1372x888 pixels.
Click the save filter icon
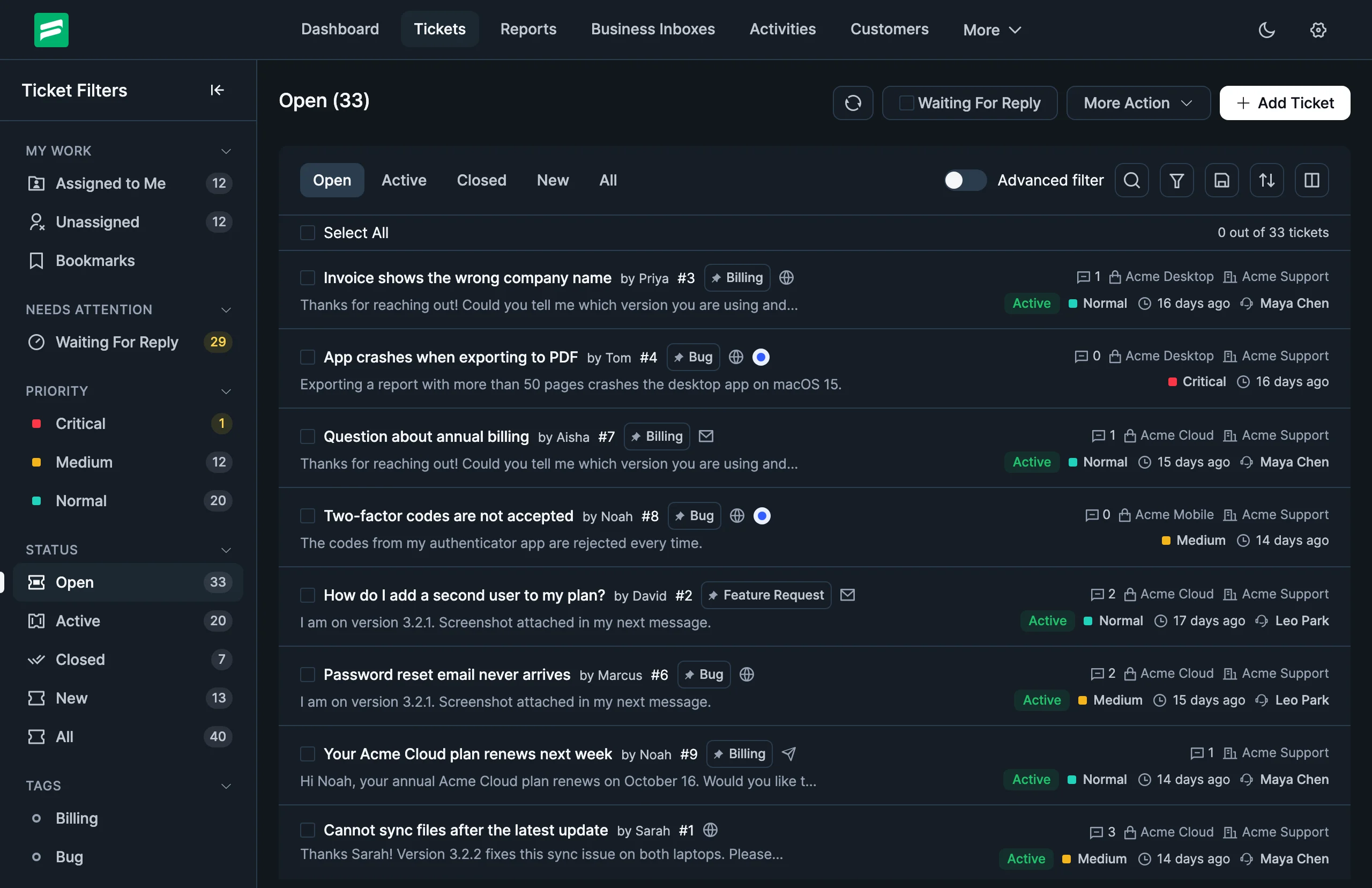coord(1221,181)
